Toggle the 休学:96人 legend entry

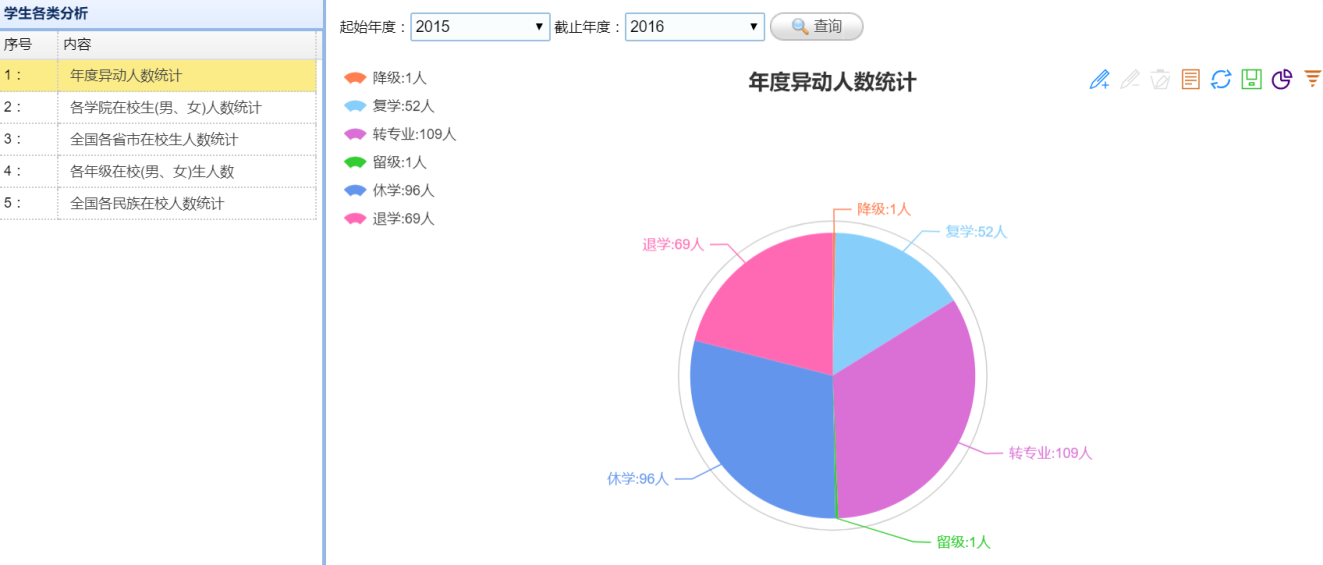pyautogui.click(x=389, y=190)
